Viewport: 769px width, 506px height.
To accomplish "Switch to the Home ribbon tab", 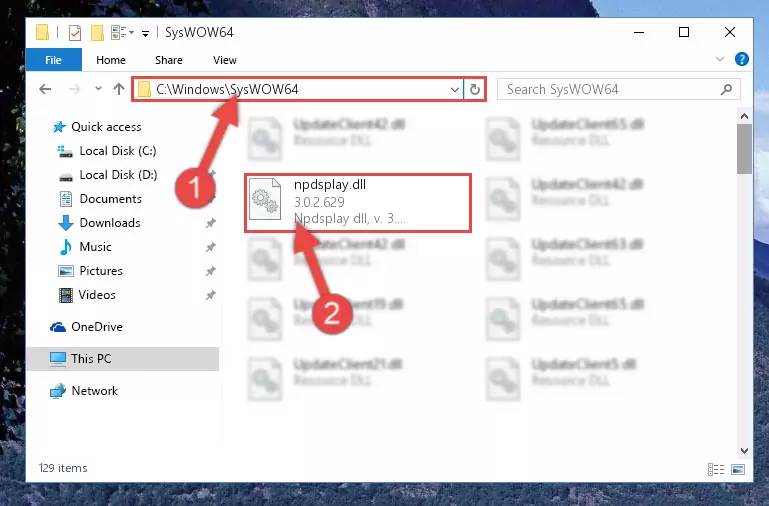I will point(111,60).
